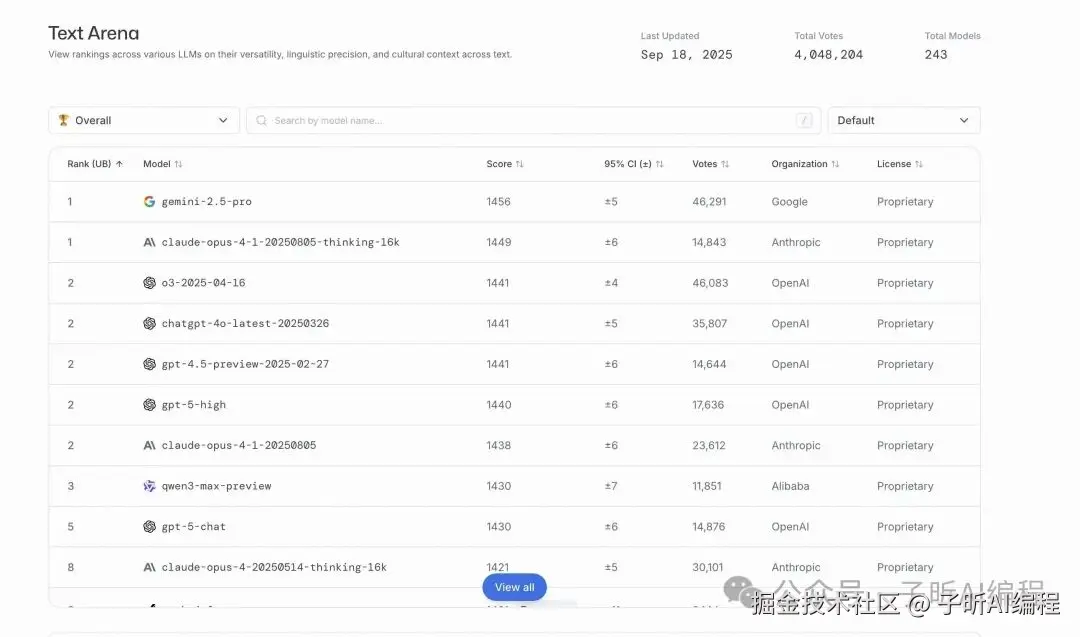Click the slash shortcut icon in search box

coord(804,121)
